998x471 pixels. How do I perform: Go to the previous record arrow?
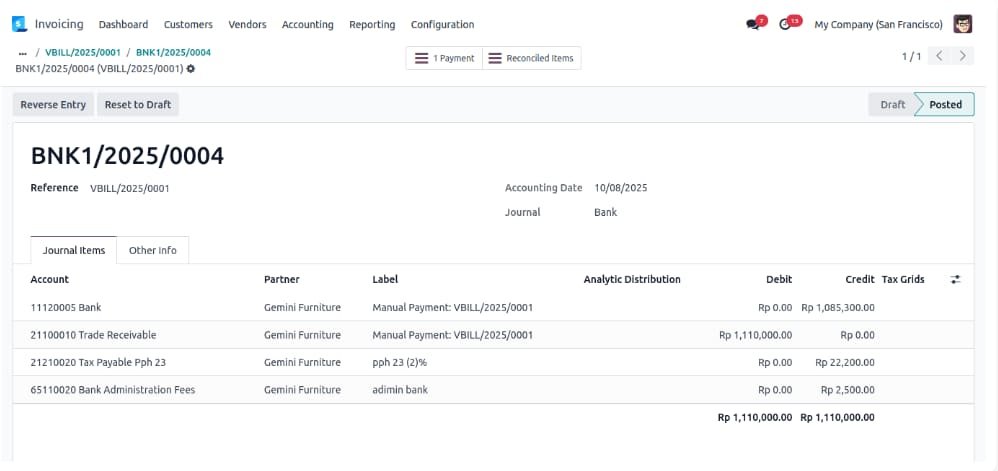939,56
